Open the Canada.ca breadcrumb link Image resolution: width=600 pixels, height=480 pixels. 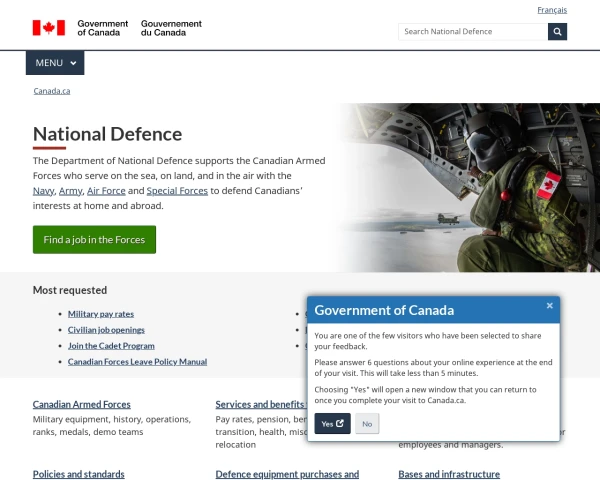coord(52,91)
